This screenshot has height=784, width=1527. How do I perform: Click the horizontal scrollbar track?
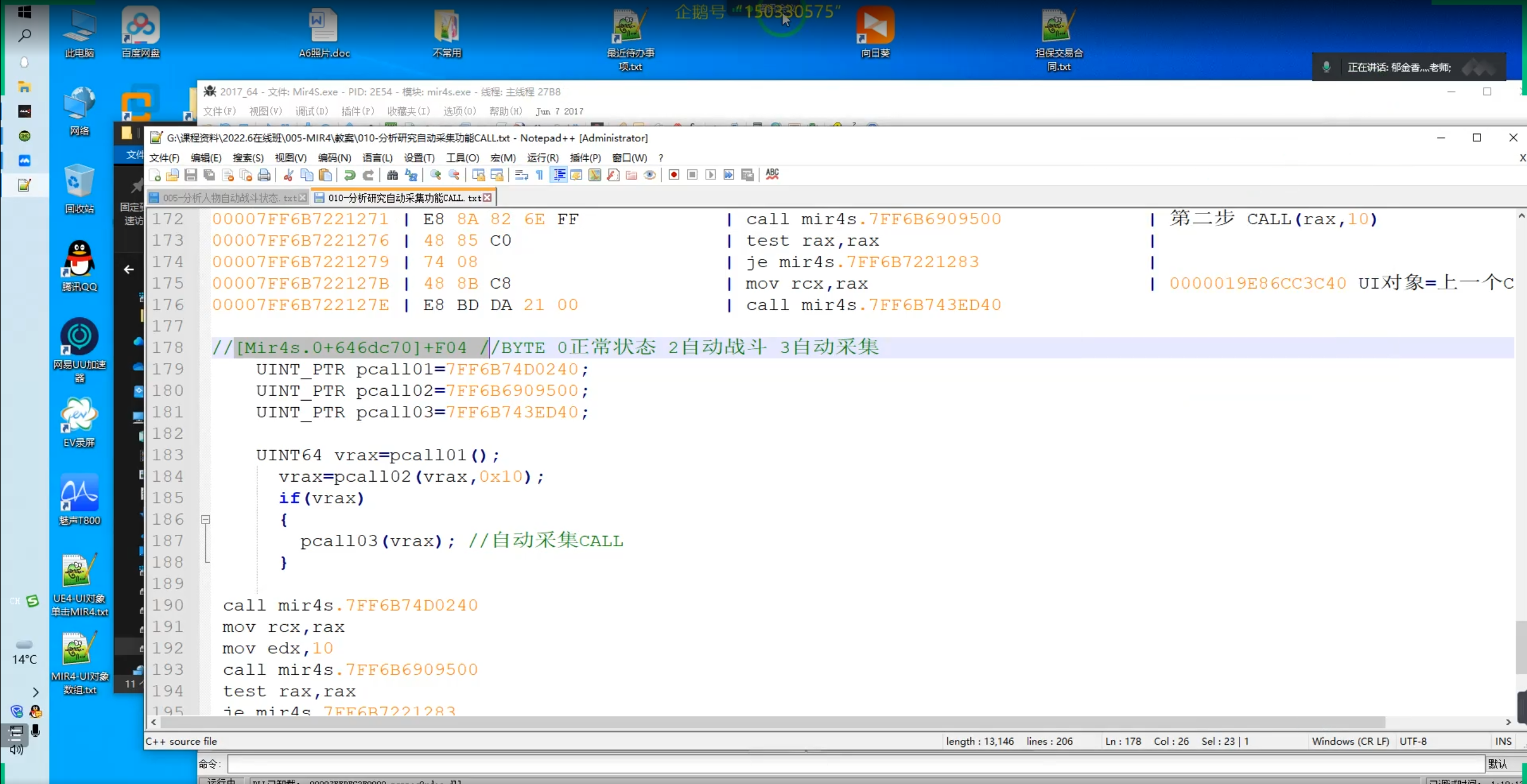coord(1443,722)
